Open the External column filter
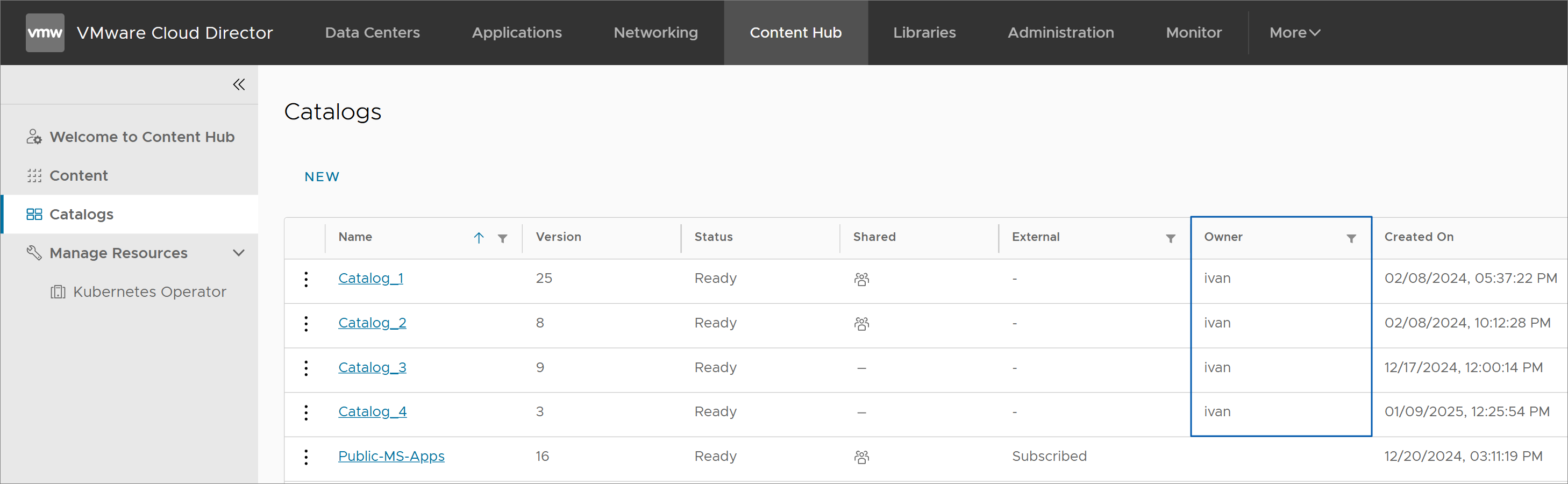 coord(1171,239)
